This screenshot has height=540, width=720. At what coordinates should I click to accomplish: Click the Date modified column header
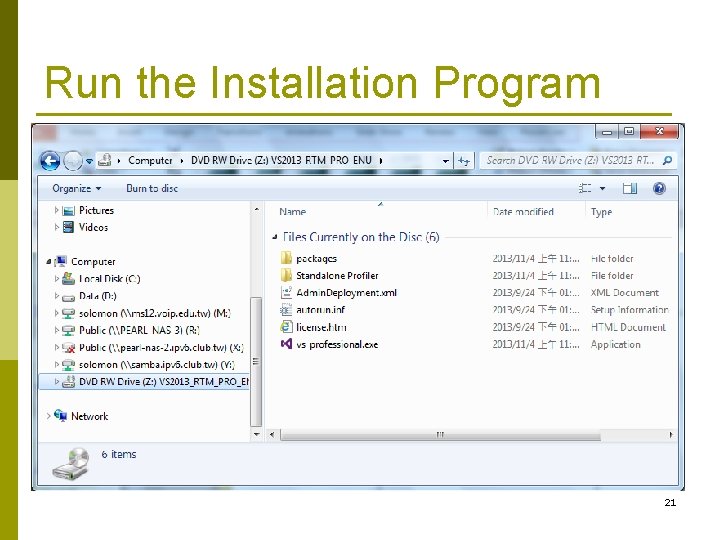pyautogui.click(x=523, y=212)
